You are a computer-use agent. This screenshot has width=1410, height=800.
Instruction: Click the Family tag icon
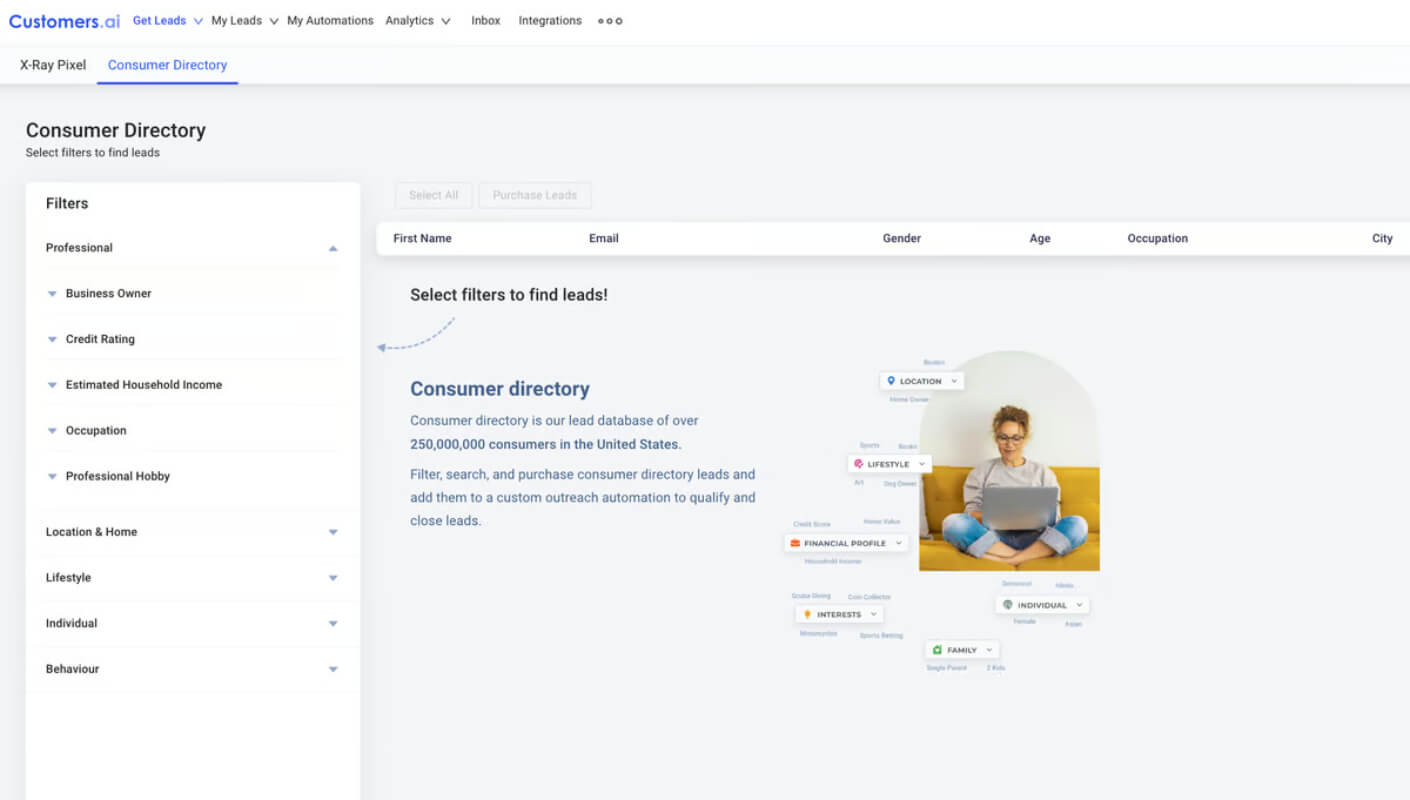coord(937,650)
